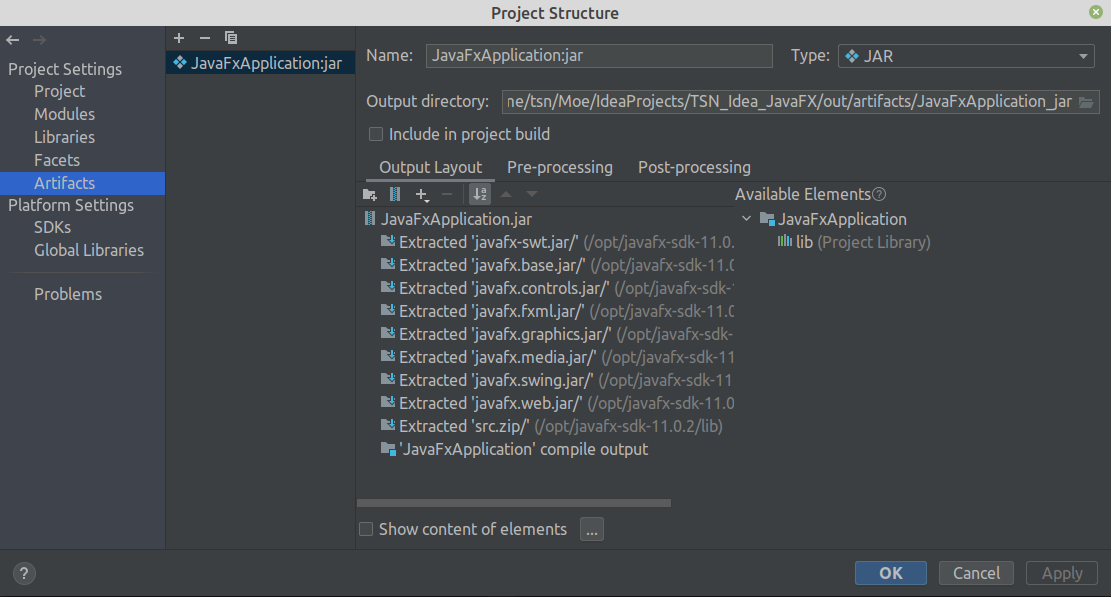Viewport: 1111px width, 597px height.
Task: Add a new artifact with plus icon
Action: click(179, 38)
